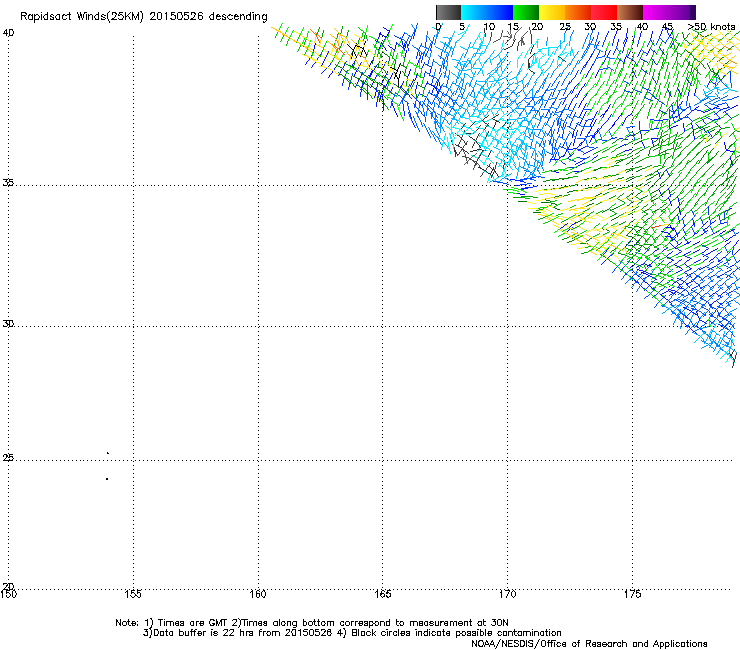Click the longitude axis label '150'
Image resolution: width=740 pixels, height=650 pixels.
(8, 594)
